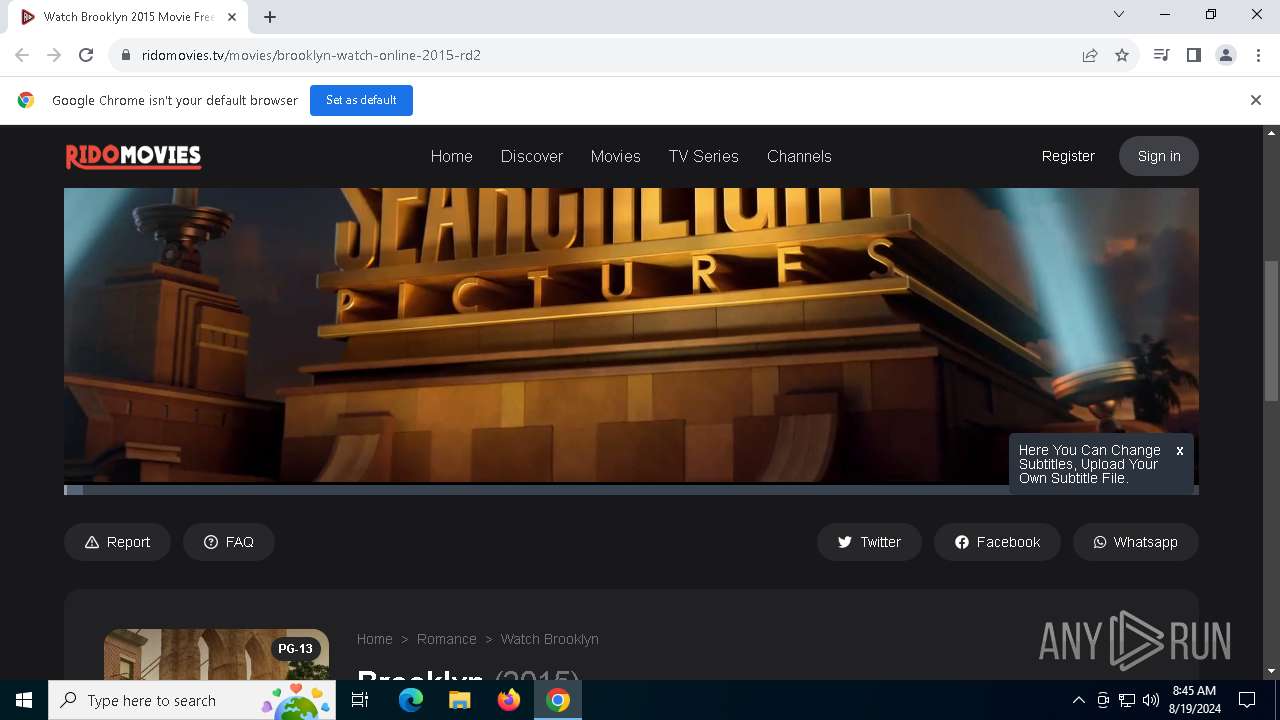Bookmark this tab with the star
Viewport: 1280px width, 720px height.
pos(1122,55)
